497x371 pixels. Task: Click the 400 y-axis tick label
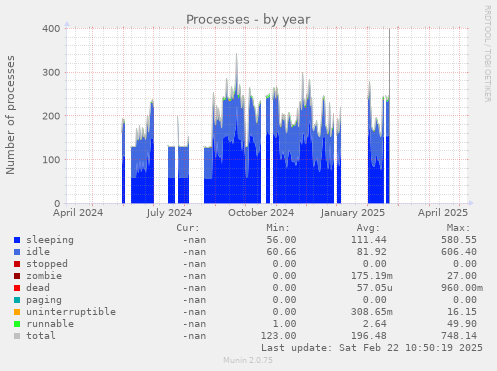[51, 29]
